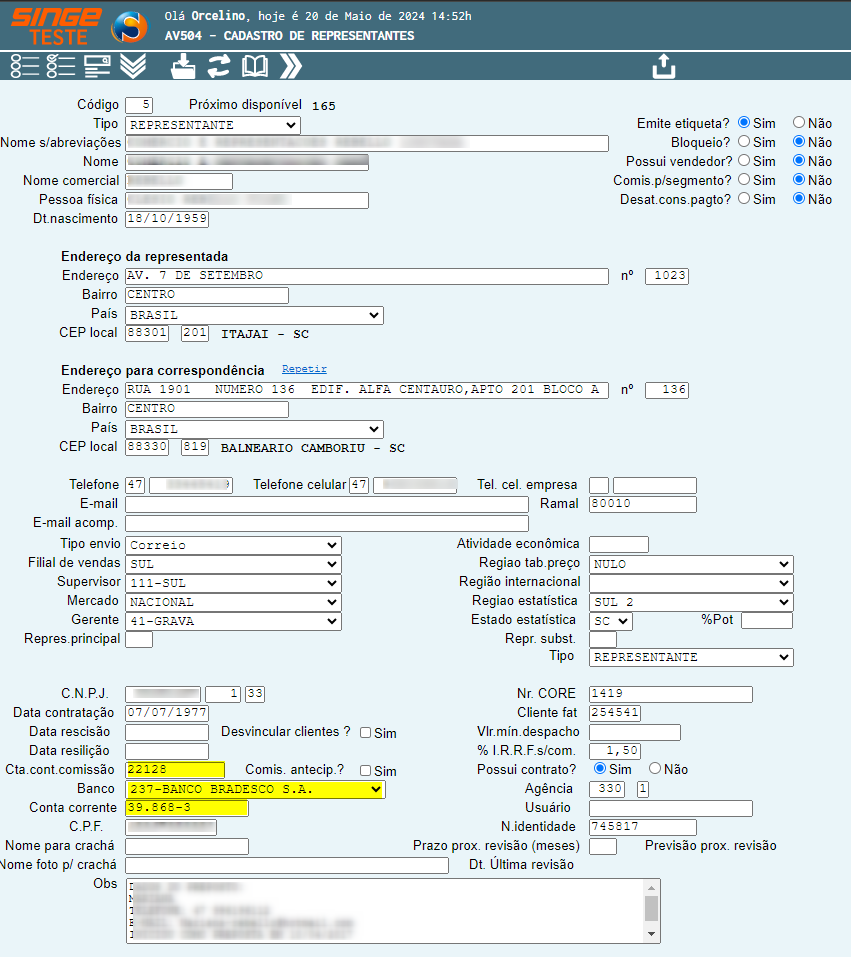Click the double right-chevron next icon
The image size is (851, 957).
point(291,67)
